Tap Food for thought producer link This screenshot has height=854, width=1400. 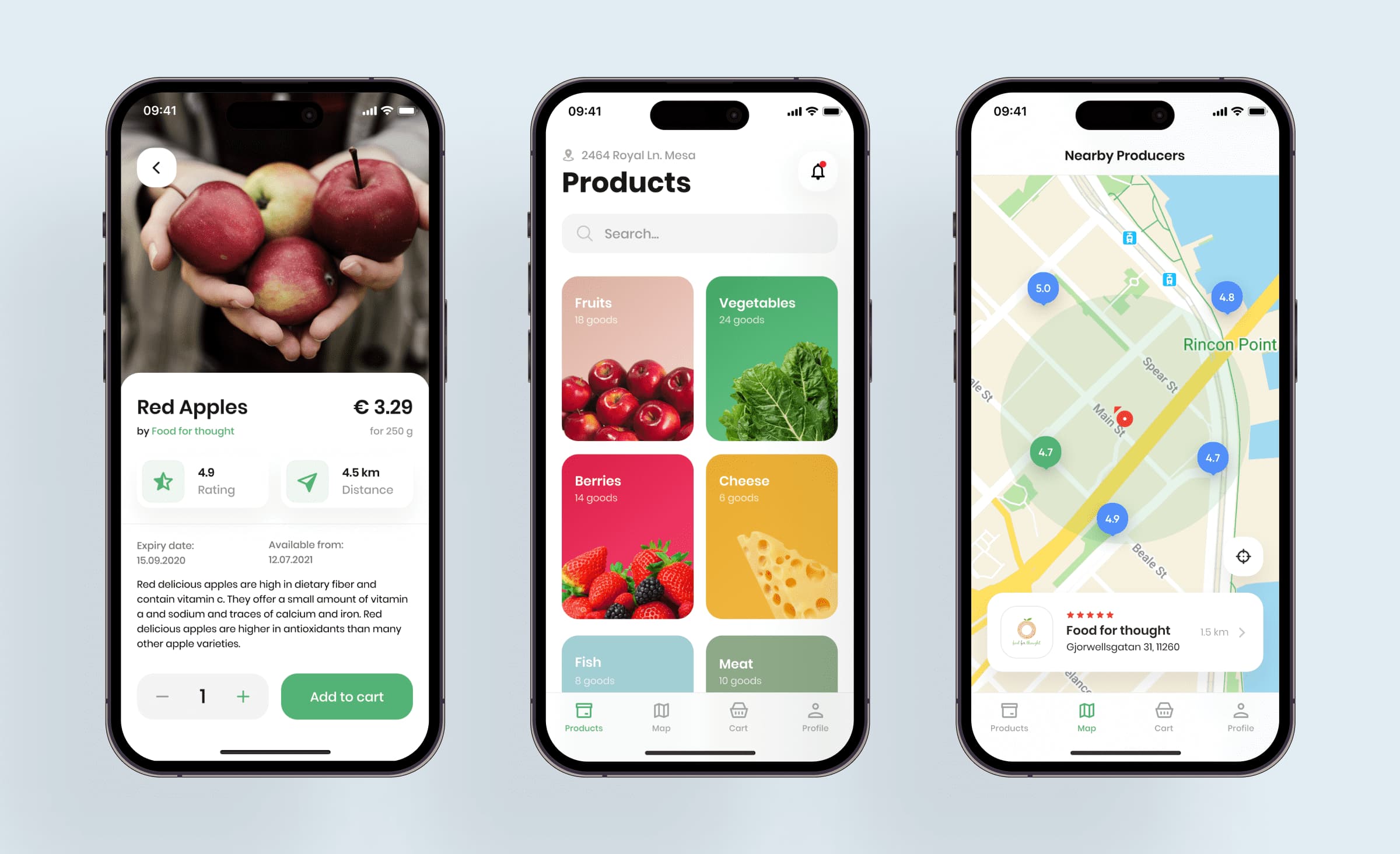(191, 431)
